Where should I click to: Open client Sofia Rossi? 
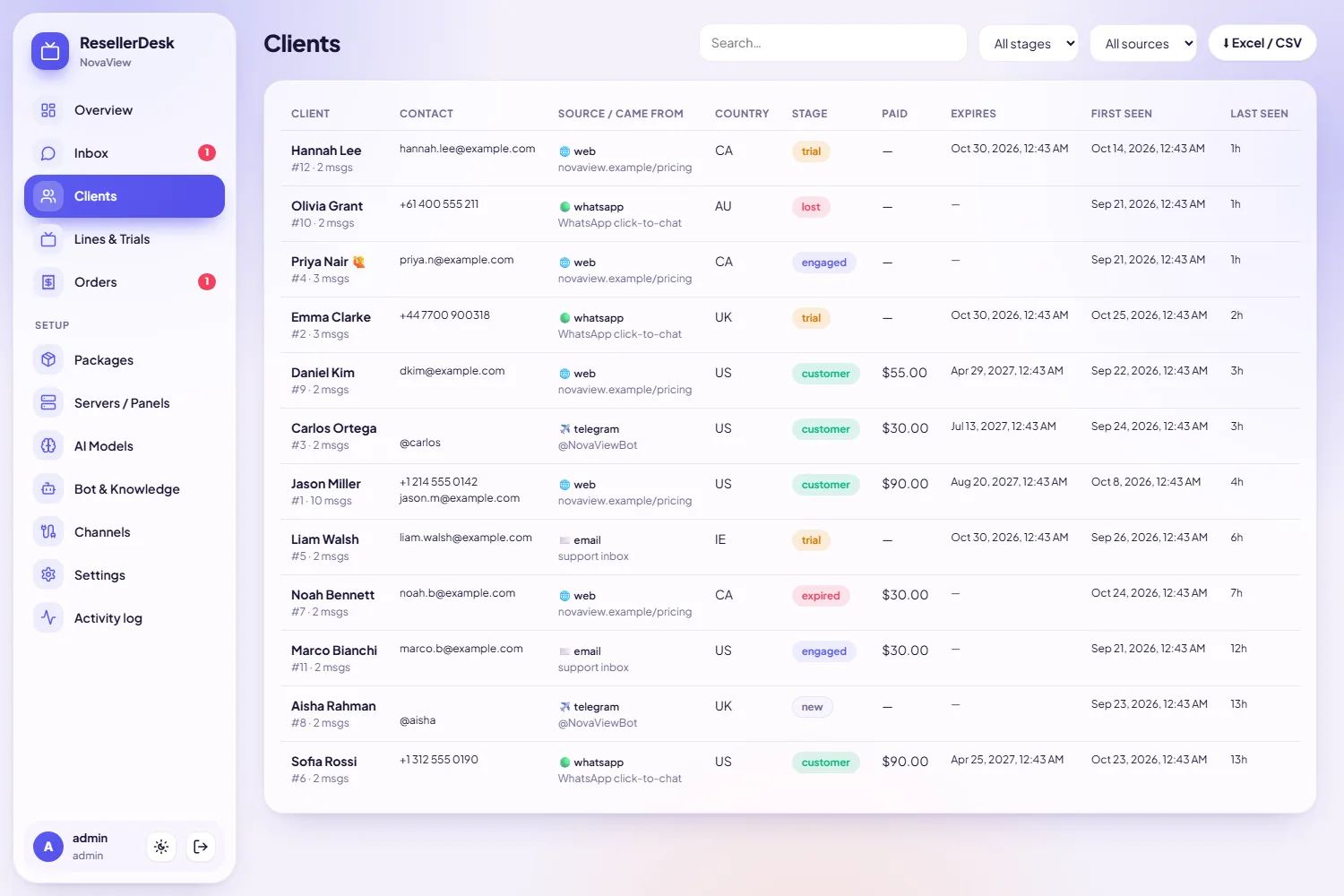pos(324,762)
